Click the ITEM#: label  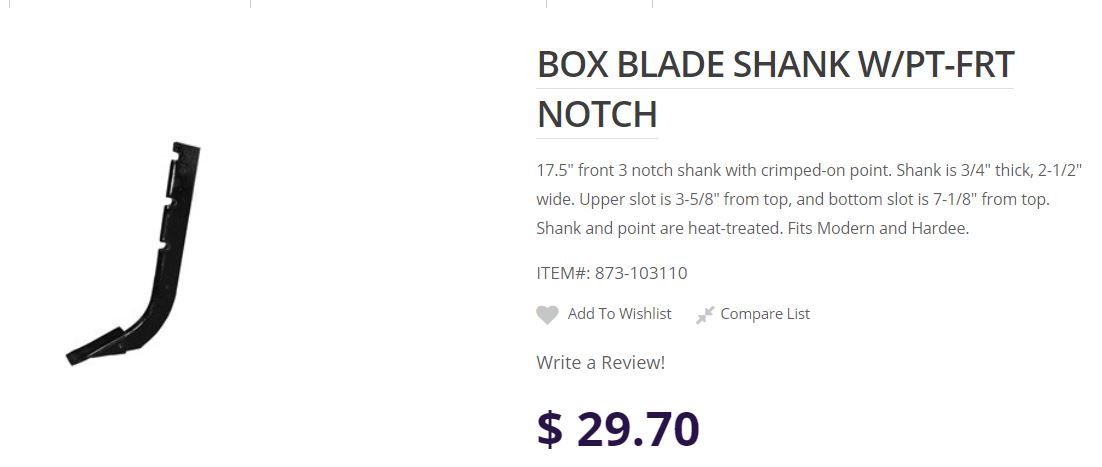coord(563,273)
